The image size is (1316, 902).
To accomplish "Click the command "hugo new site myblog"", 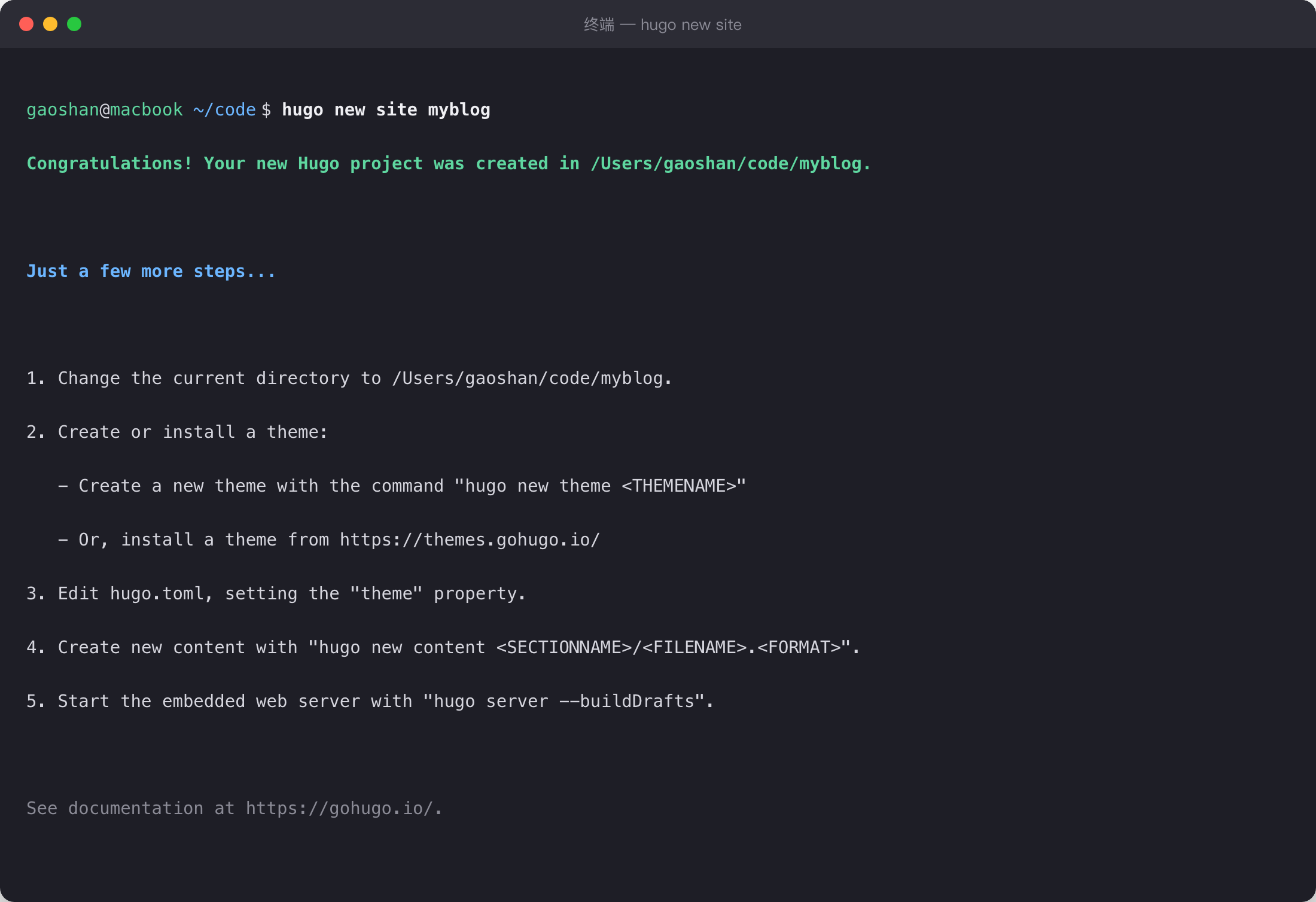I will [386, 109].
